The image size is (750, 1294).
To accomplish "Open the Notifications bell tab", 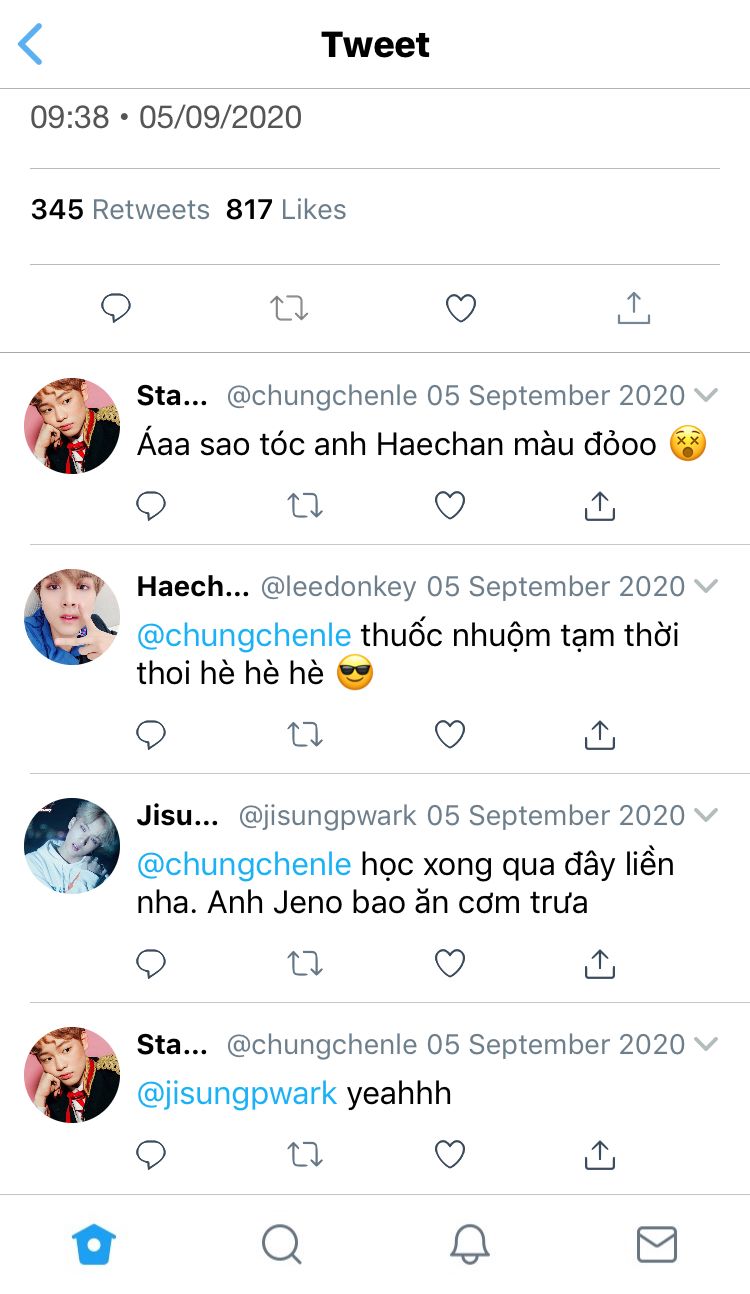I will coord(469,1245).
